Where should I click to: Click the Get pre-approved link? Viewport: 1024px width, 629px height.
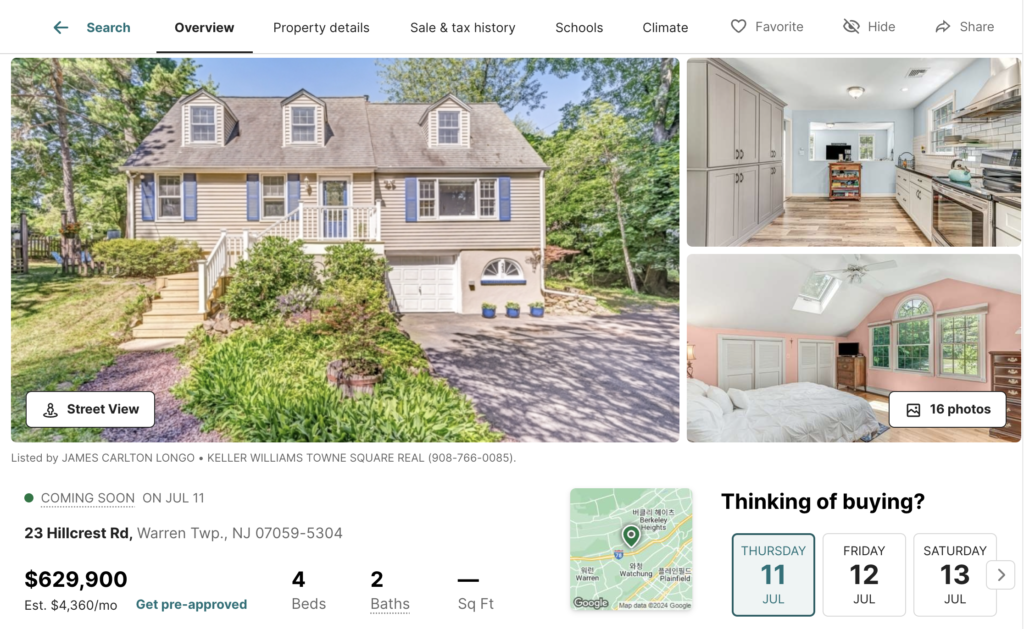click(191, 604)
